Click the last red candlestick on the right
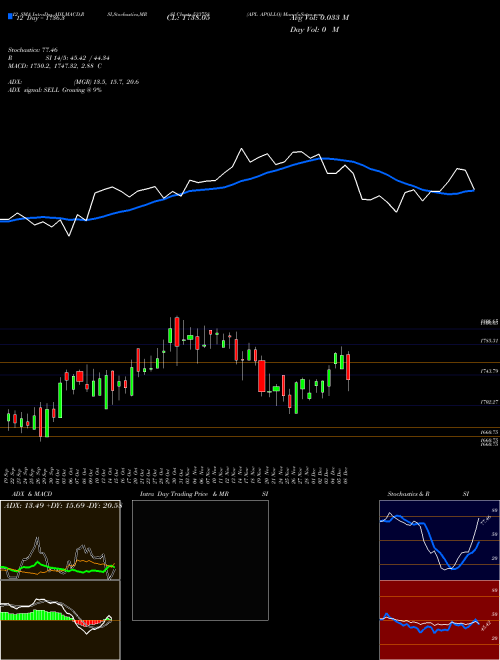The height and width of the screenshot is (660, 500). (x=348, y=367)
